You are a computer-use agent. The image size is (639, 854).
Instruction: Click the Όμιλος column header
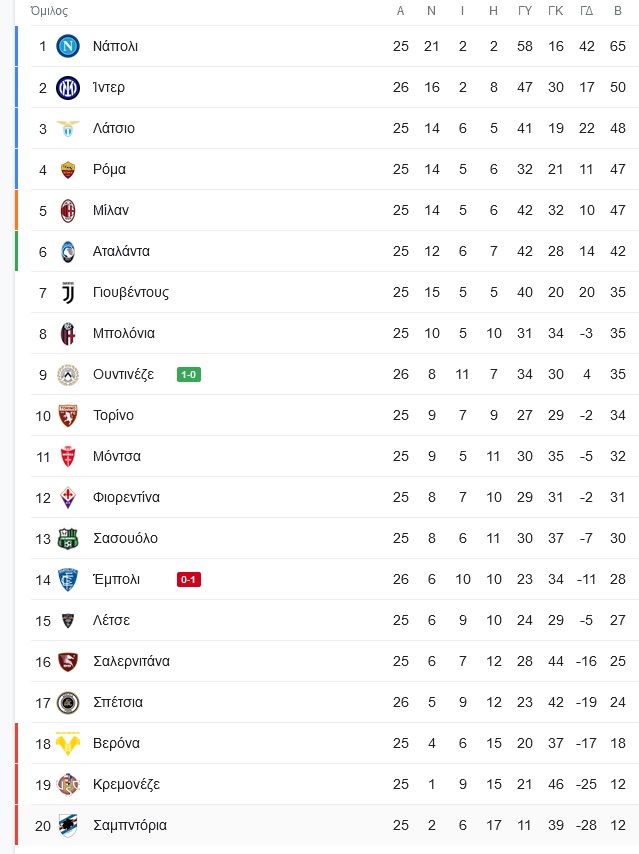pyautogui.click(x=50, y=11)
